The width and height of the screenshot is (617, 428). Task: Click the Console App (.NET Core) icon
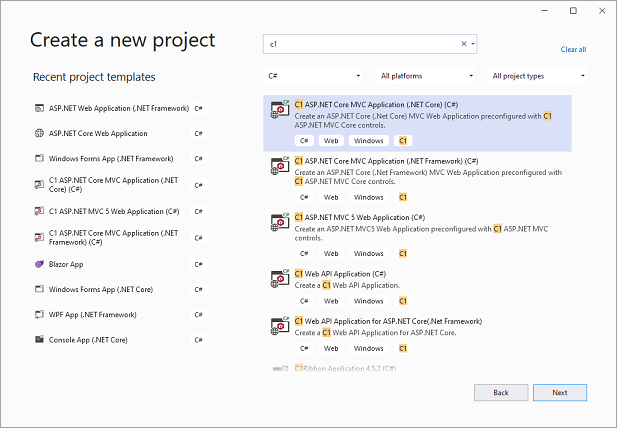[x=40, y=340]
